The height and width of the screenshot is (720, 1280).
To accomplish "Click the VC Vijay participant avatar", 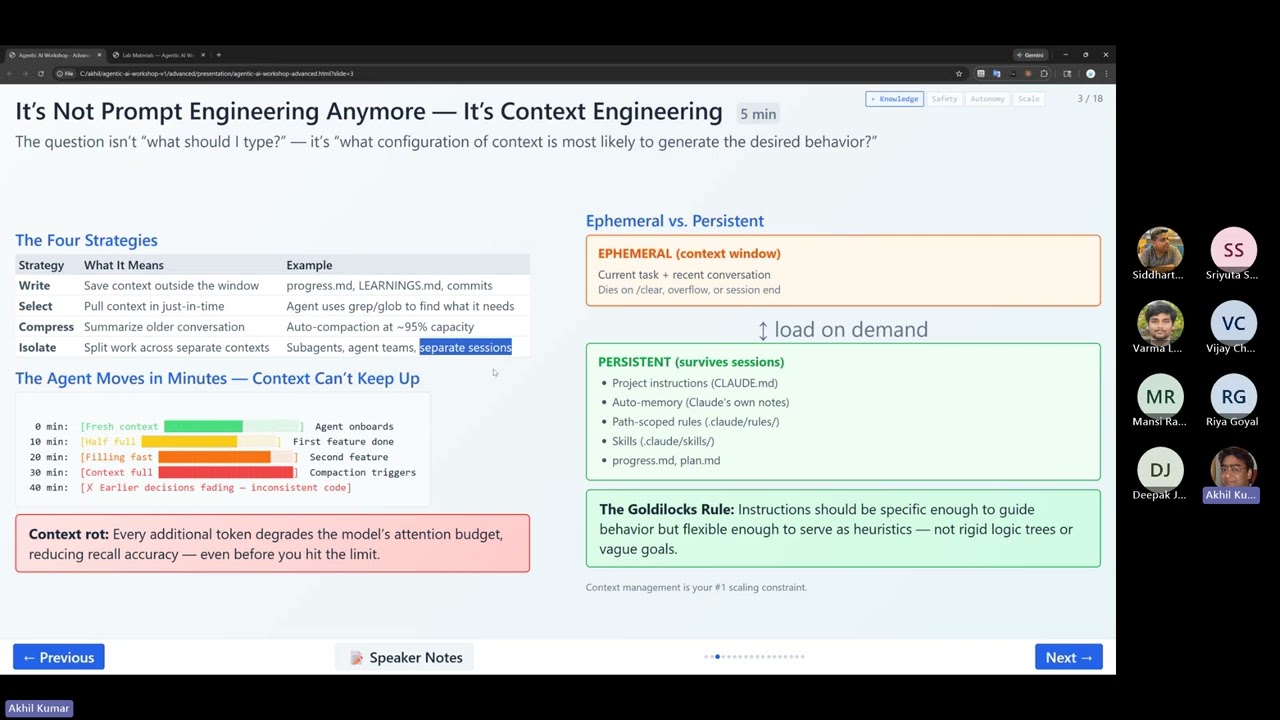I will click(1233, 324).
